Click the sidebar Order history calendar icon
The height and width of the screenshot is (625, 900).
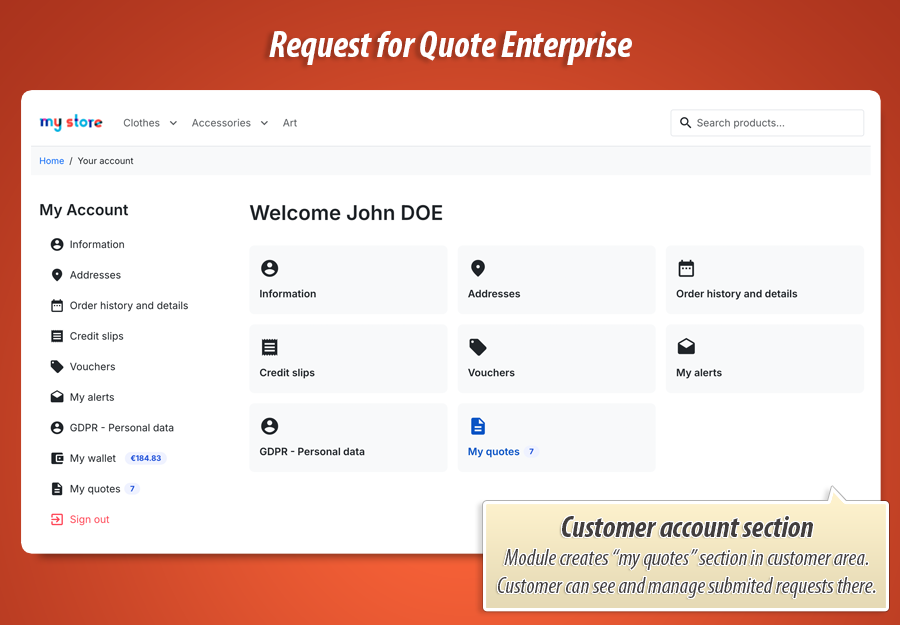click(x=57, y=305)
